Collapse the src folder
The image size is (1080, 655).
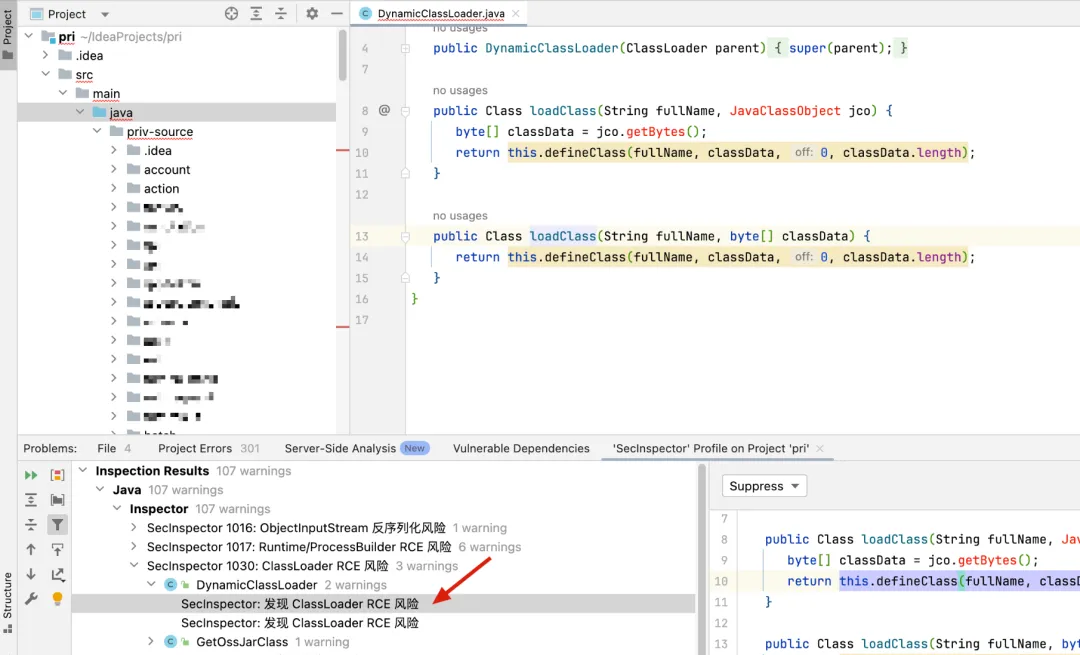click(x=45, y=74)
